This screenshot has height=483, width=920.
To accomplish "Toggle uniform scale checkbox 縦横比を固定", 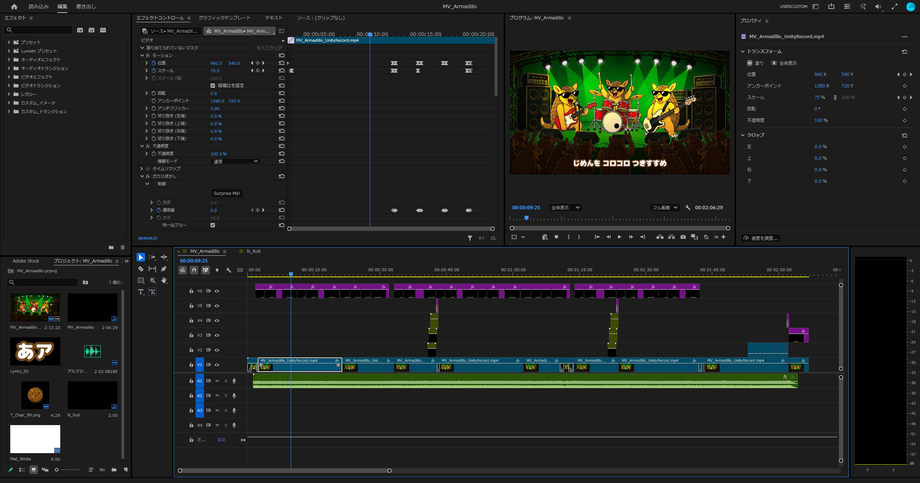I will click(x=212, y=86).
